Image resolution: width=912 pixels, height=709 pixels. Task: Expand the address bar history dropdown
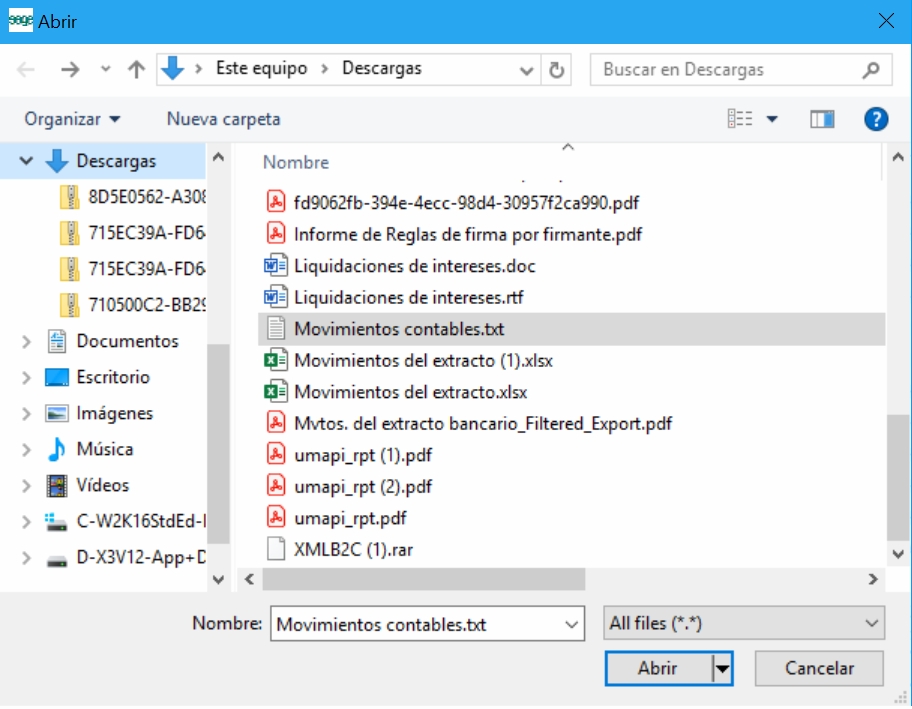point(527,69)
